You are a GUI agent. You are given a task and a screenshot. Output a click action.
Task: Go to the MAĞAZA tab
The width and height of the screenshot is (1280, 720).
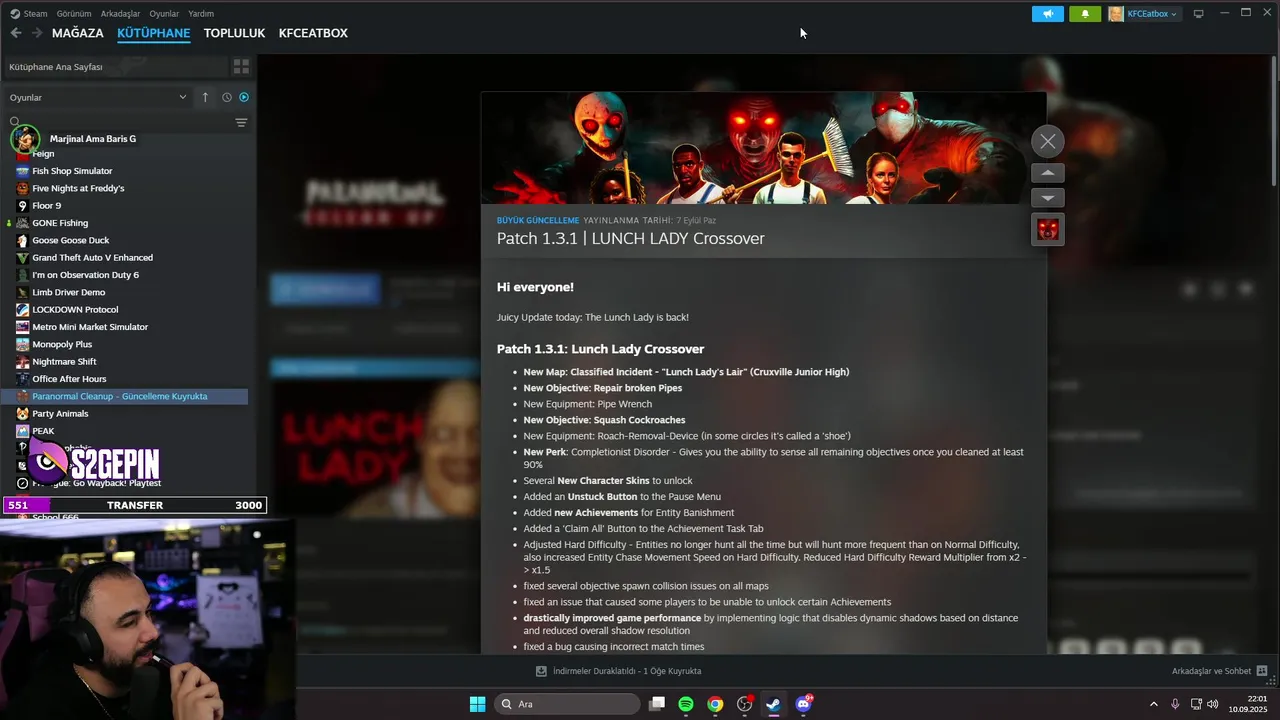[78, 33]
